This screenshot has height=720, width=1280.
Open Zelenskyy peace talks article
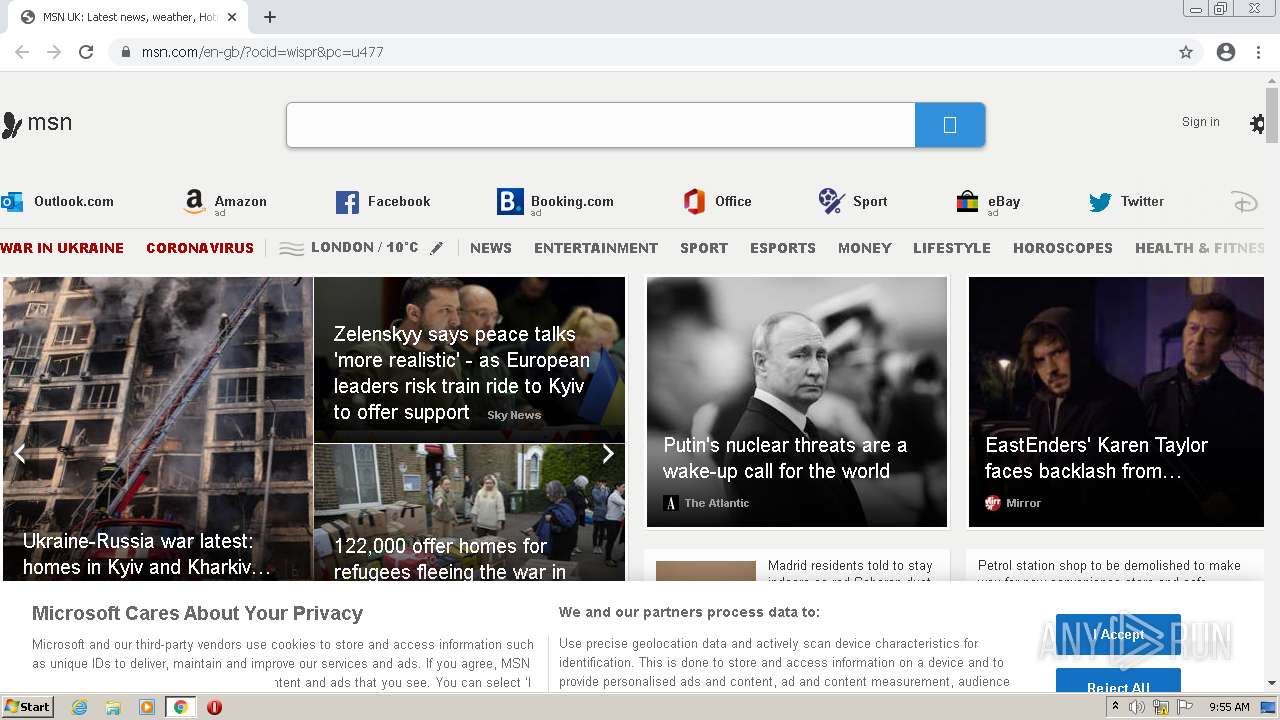[469, 360]
